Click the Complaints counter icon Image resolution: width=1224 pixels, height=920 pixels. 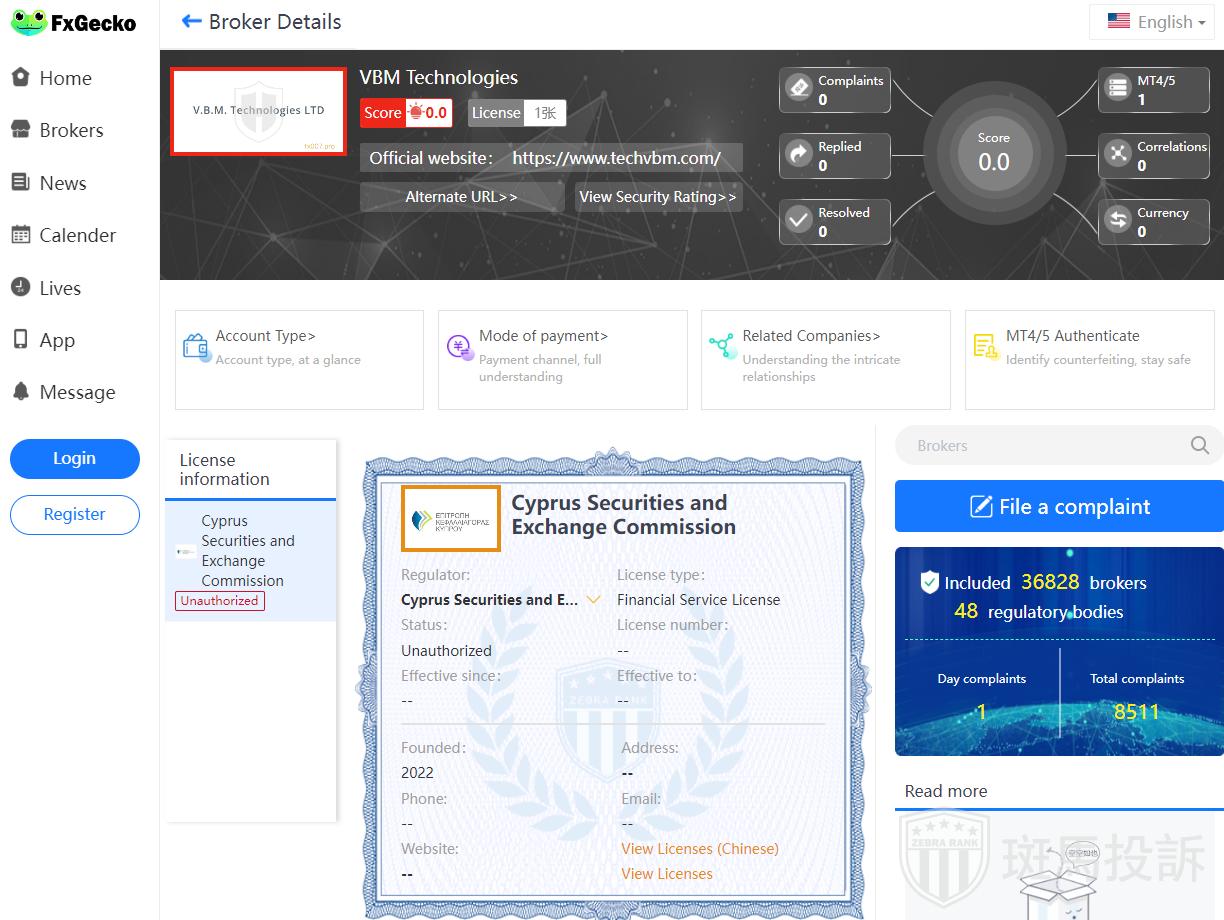pyautogui.click(x=799, y=90)
